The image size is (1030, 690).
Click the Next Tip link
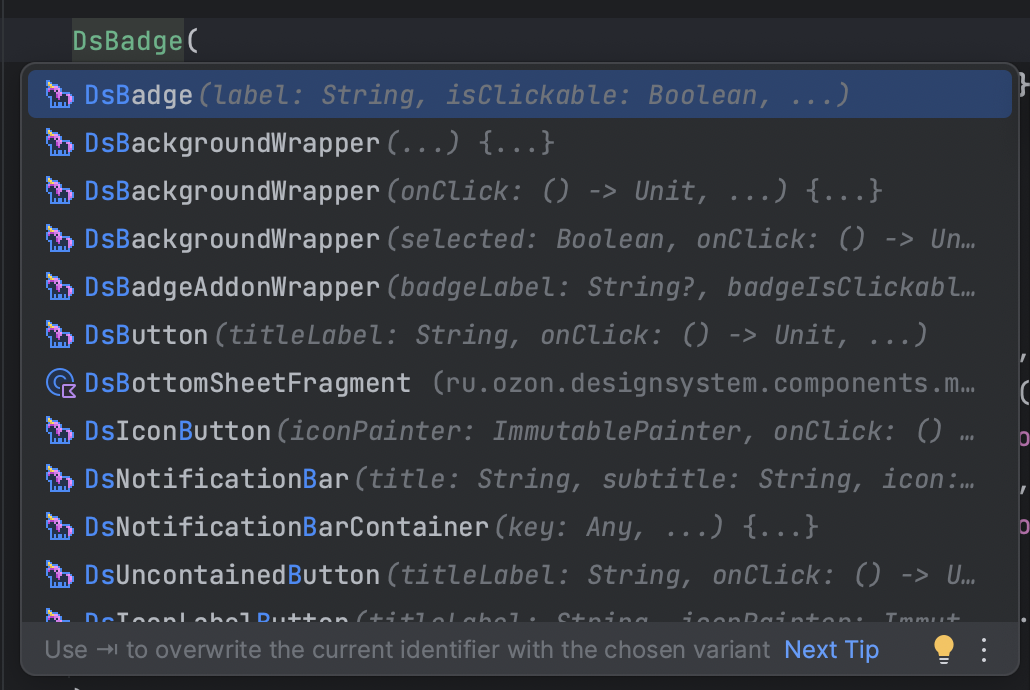pos(831,649)
